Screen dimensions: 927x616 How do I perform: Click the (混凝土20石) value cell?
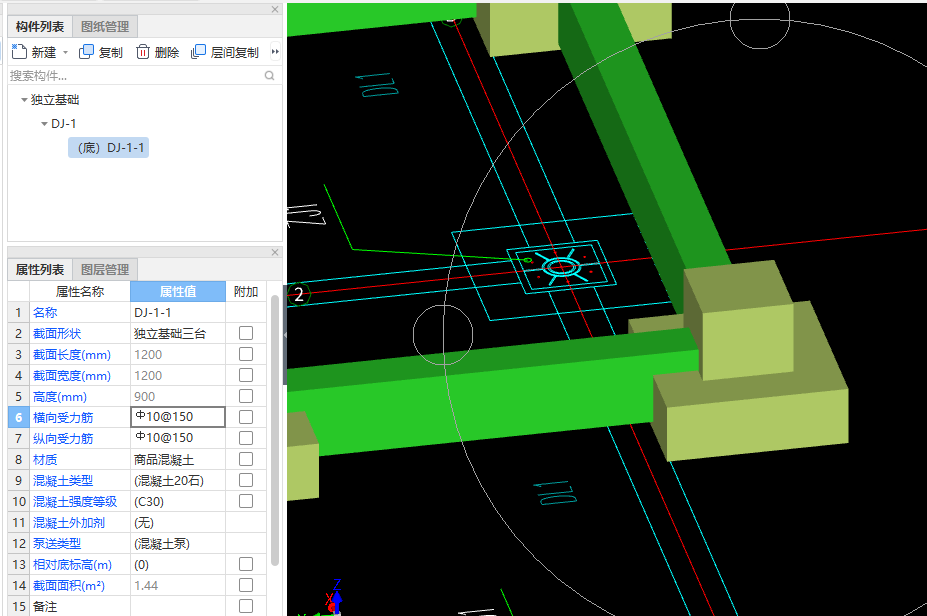click(178, 481)
